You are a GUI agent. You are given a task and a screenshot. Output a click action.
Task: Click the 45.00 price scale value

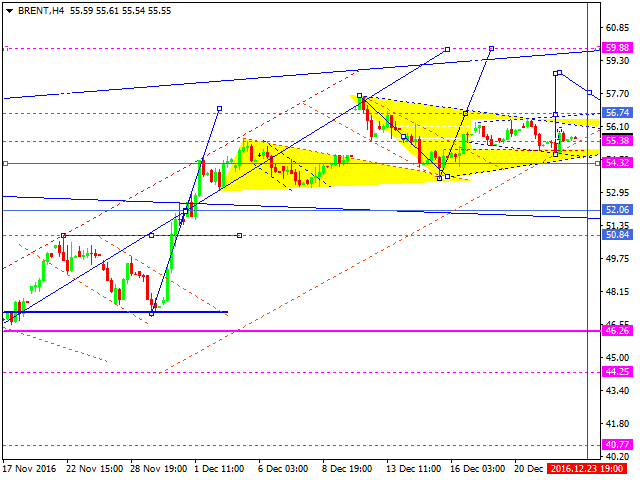618,358
